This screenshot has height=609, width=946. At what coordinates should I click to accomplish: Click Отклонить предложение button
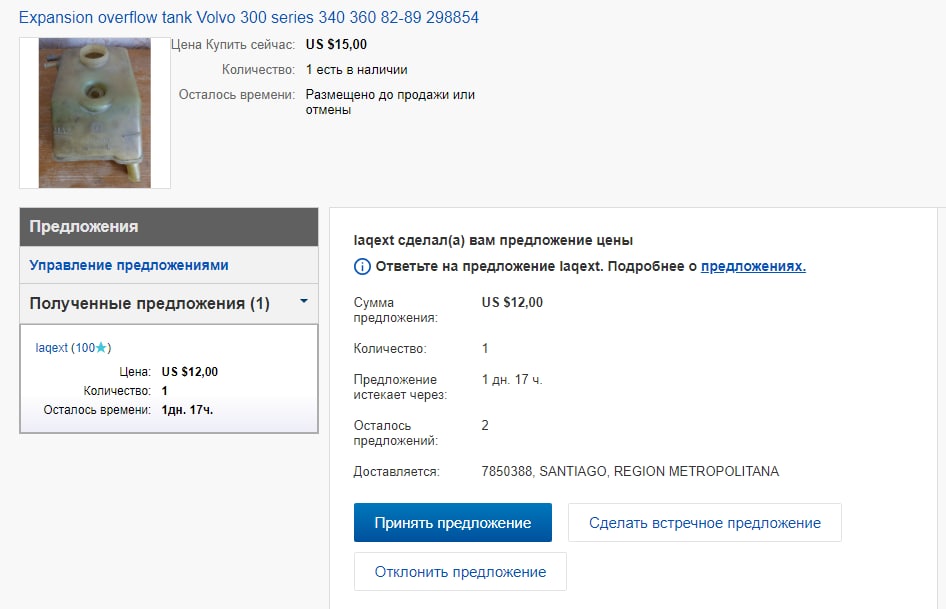(460, 572)
